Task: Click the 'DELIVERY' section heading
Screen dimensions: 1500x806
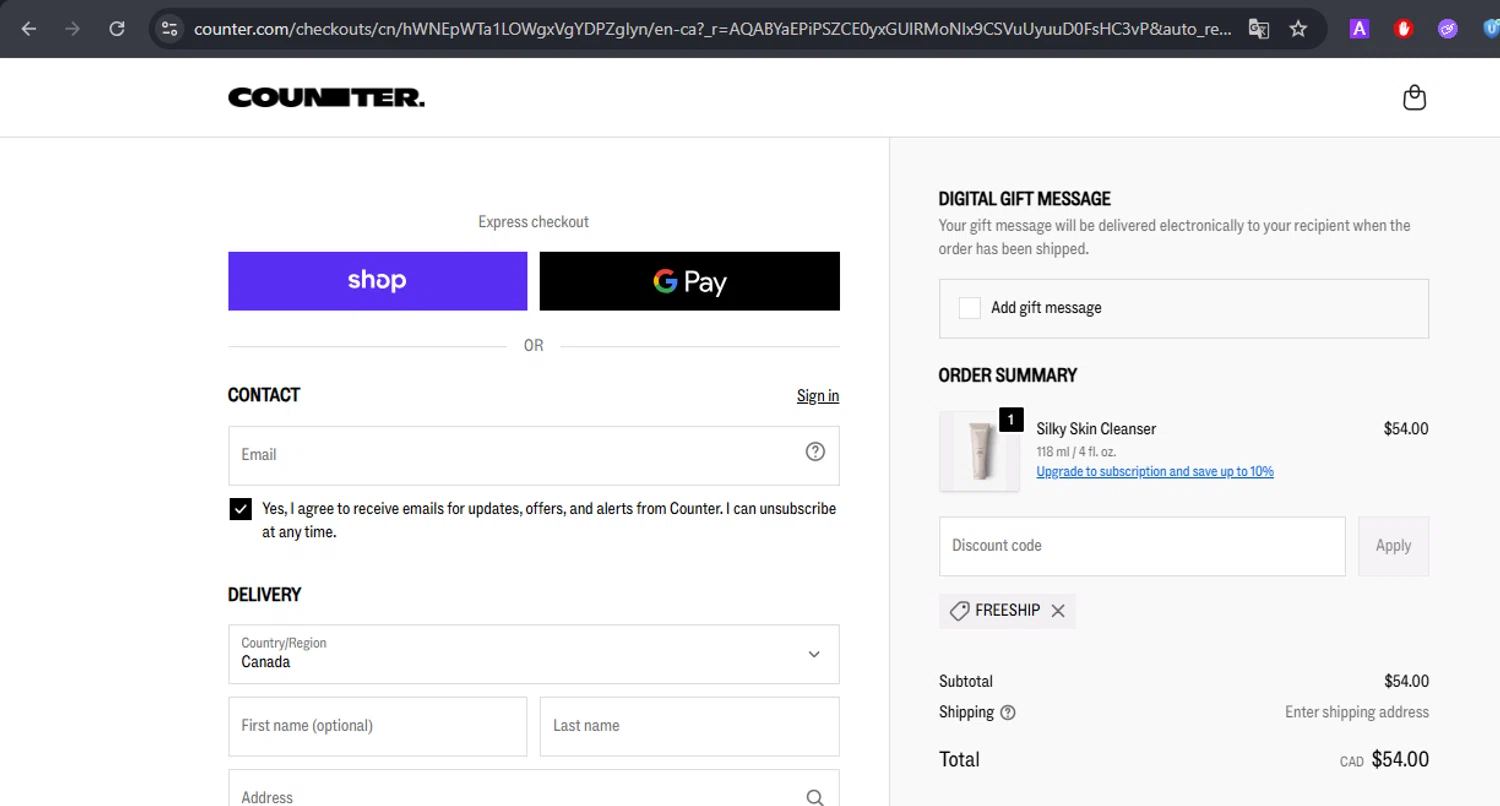Action: tap(265, 595)
